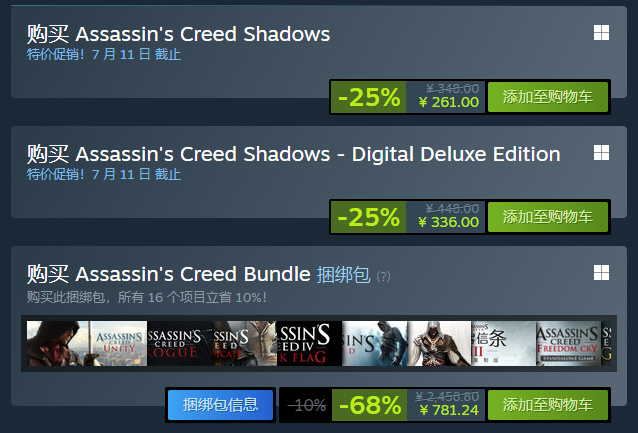Add Assassin's Creed Shadows to cart
Screen dimensions: 638x433
[x=547, y=98]
